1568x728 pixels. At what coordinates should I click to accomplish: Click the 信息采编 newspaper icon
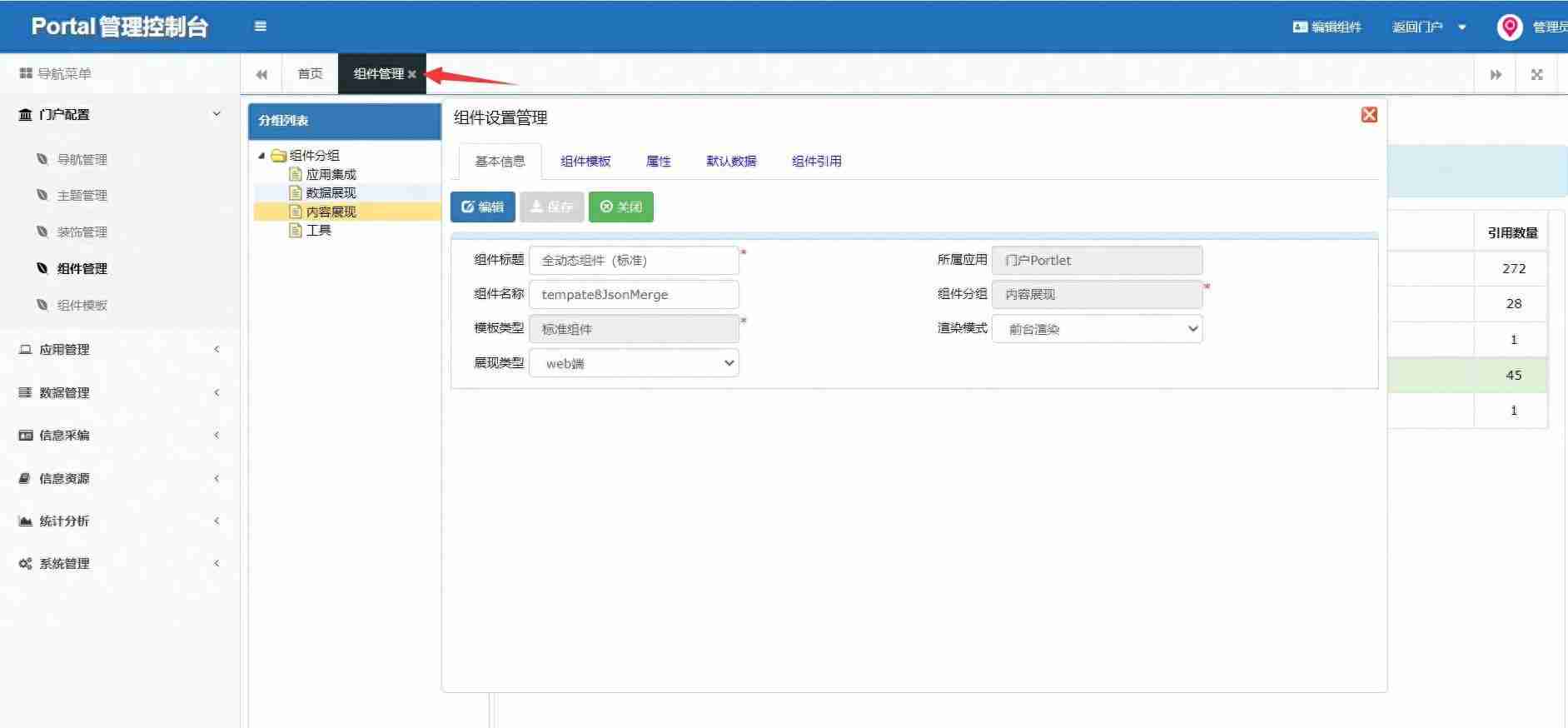click(x=26, y=435)
